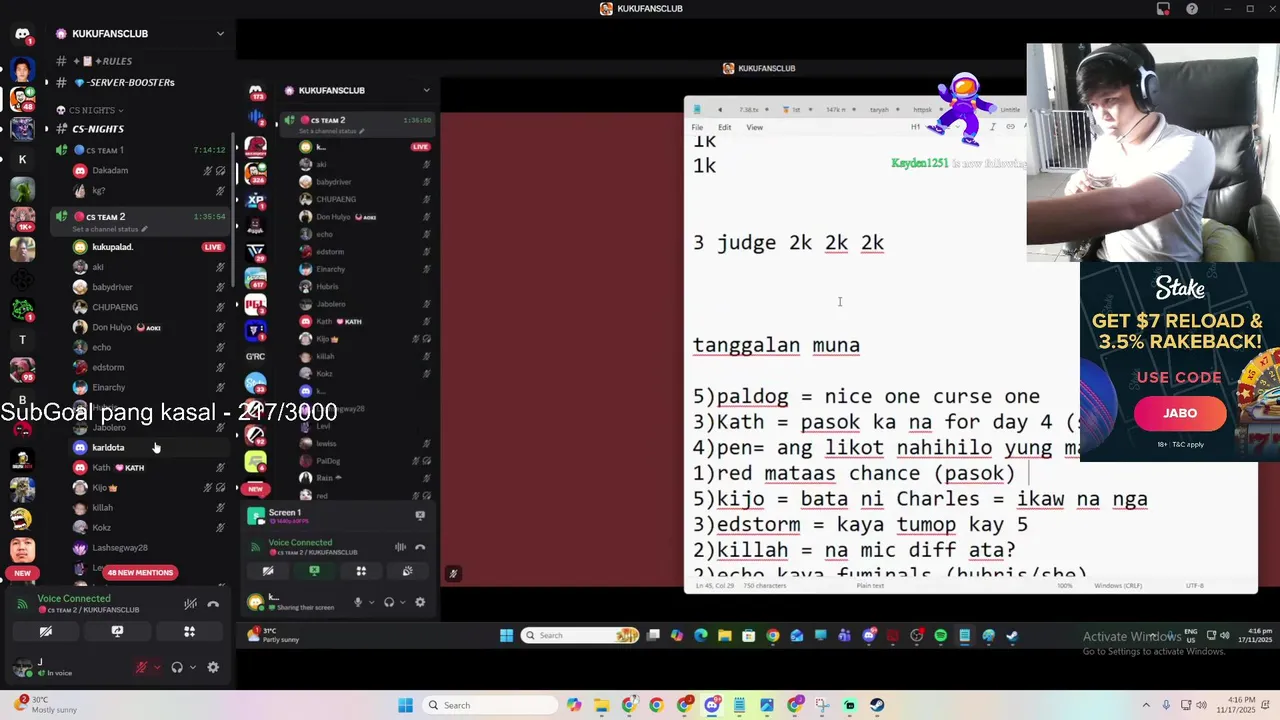
Task: Open View menu in streamed Notepad
Action: (x=755, y=127)
